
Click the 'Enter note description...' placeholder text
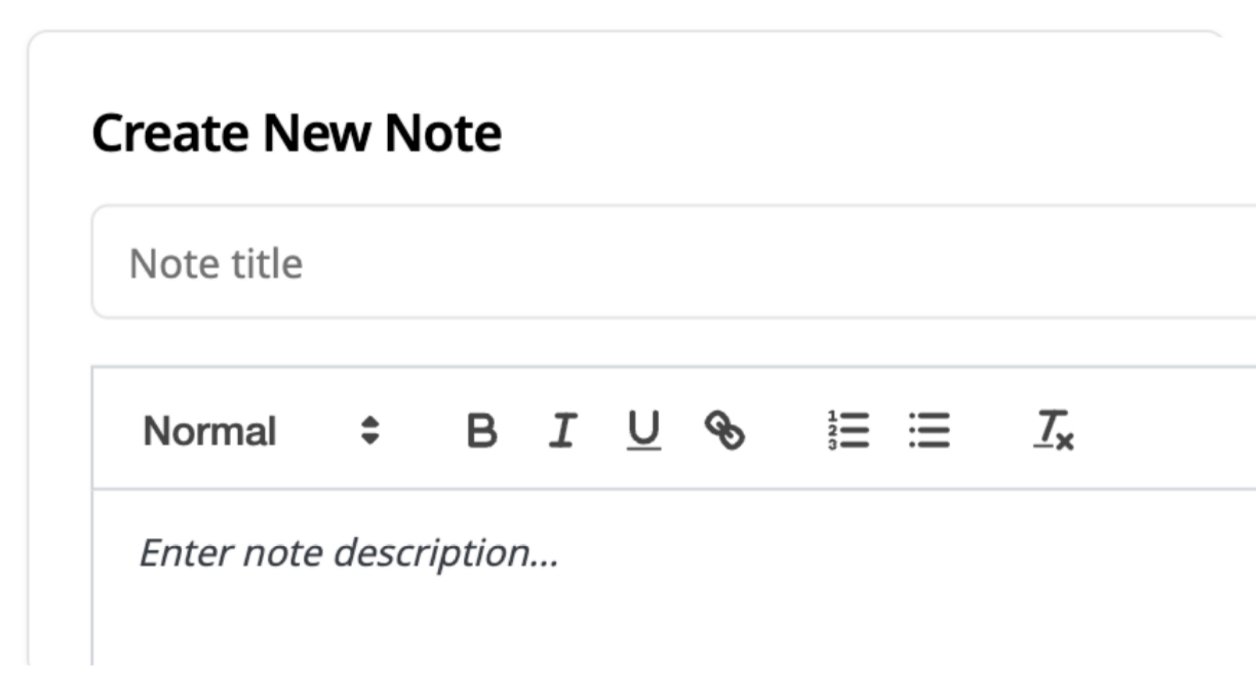click(348, 553)
